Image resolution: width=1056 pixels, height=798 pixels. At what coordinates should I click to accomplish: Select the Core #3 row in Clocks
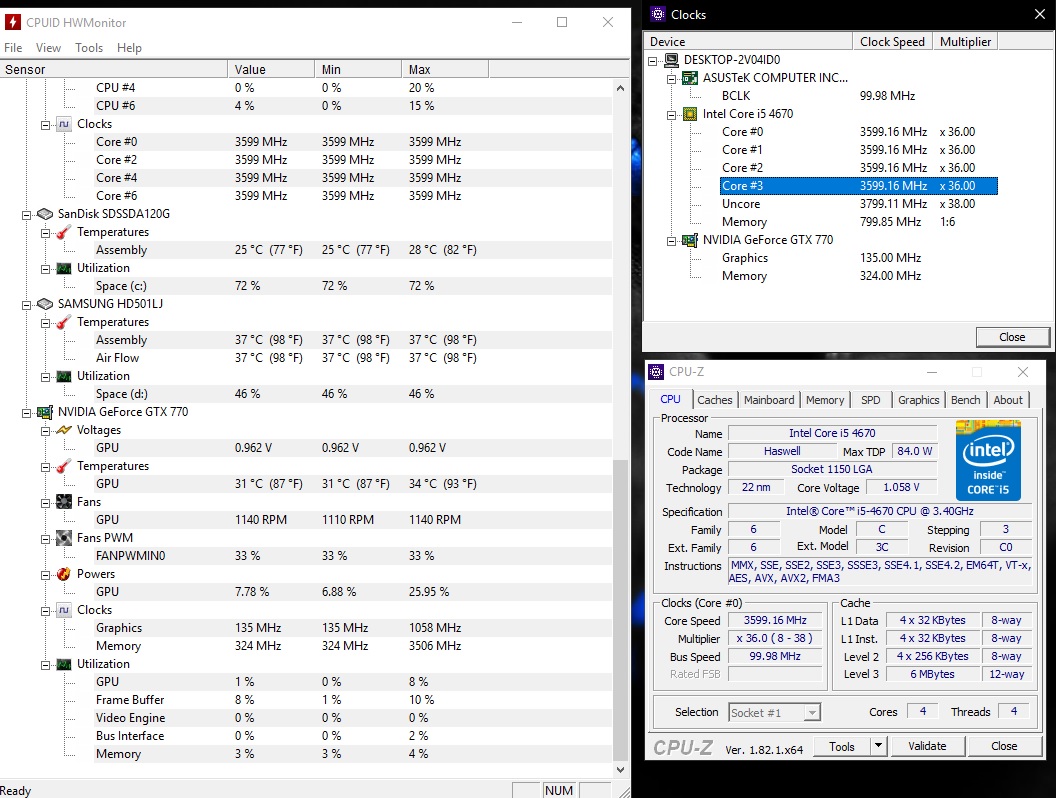tap(859, 186)
